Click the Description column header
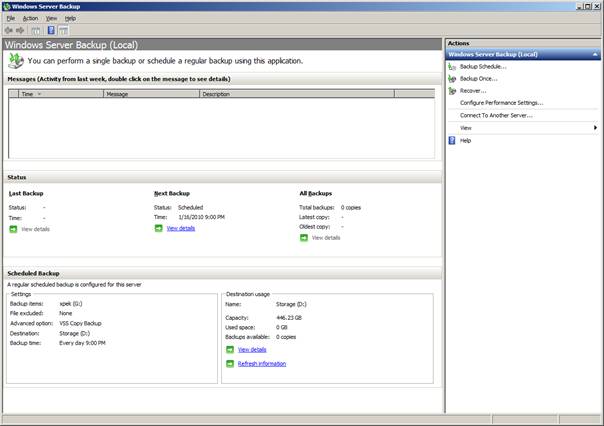This screenshot has width=604, height=426. pyautogui.click(x=297, y=94)
